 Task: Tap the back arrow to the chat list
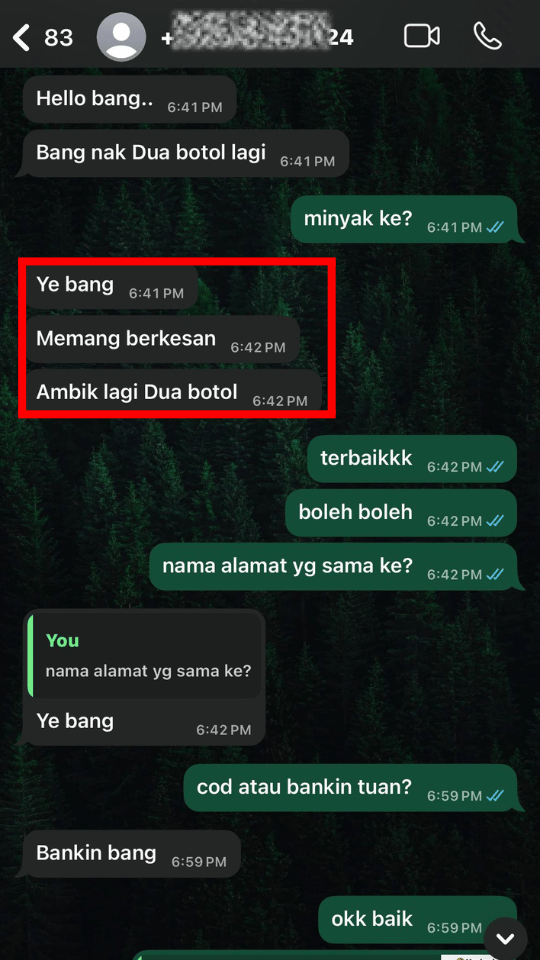point(21,38)
